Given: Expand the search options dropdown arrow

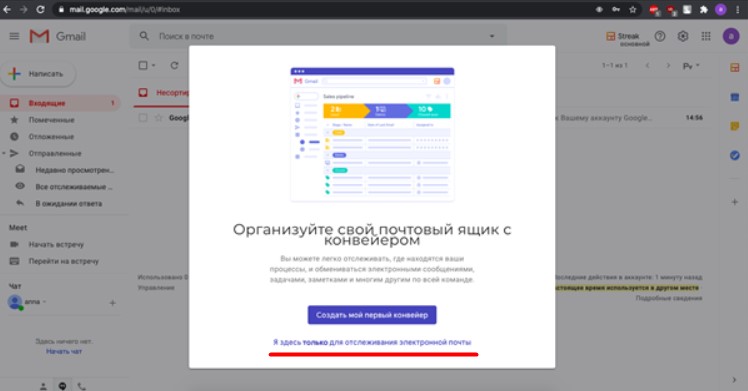Looking at the screenshot, I should point(492,36).
